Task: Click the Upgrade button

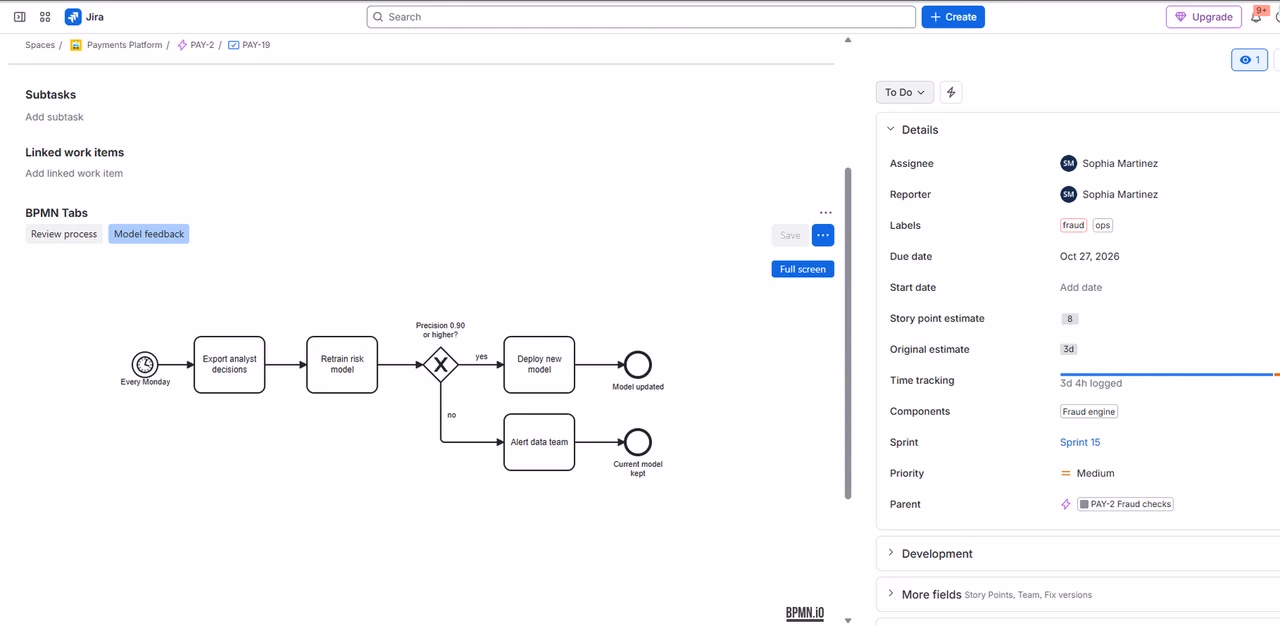Action: pos(1204,17)
